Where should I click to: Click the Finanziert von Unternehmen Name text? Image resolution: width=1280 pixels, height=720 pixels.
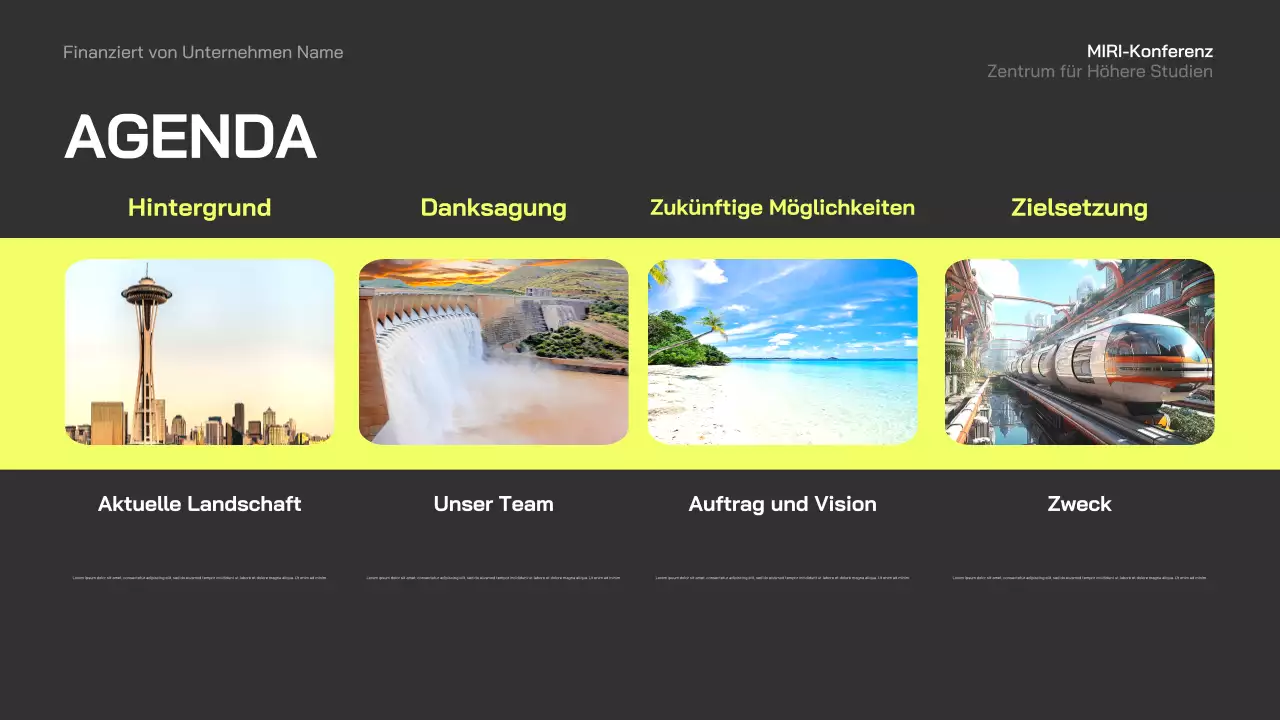[x=203, y=52]
